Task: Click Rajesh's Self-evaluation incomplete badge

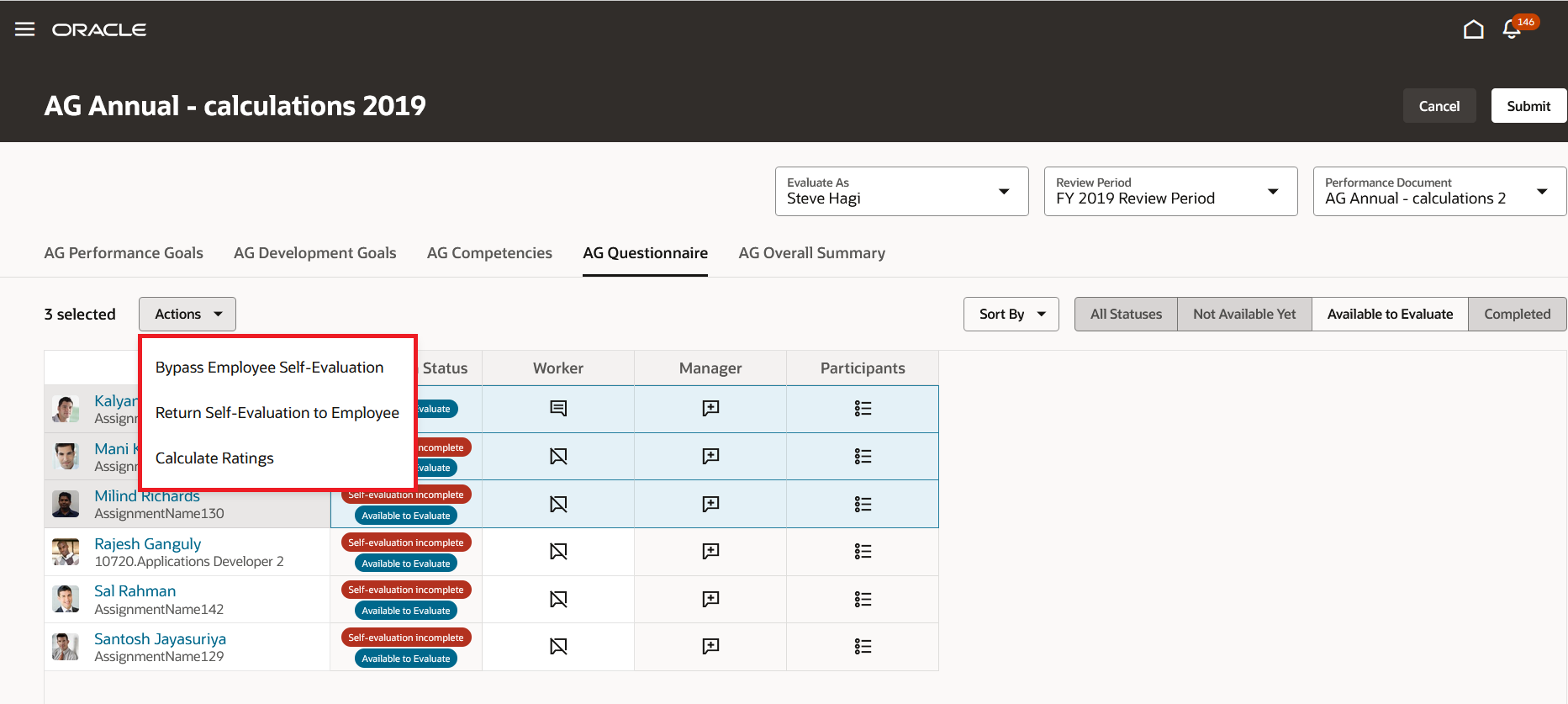Action: (x=406, y=543)
